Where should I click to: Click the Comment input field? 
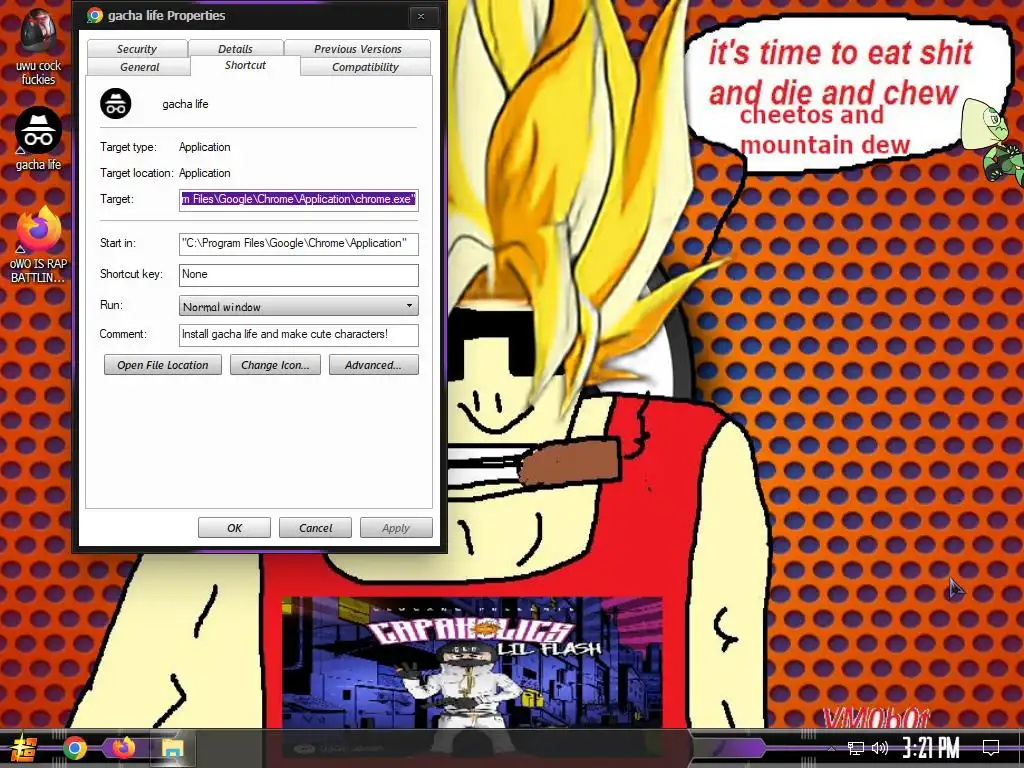298,334
